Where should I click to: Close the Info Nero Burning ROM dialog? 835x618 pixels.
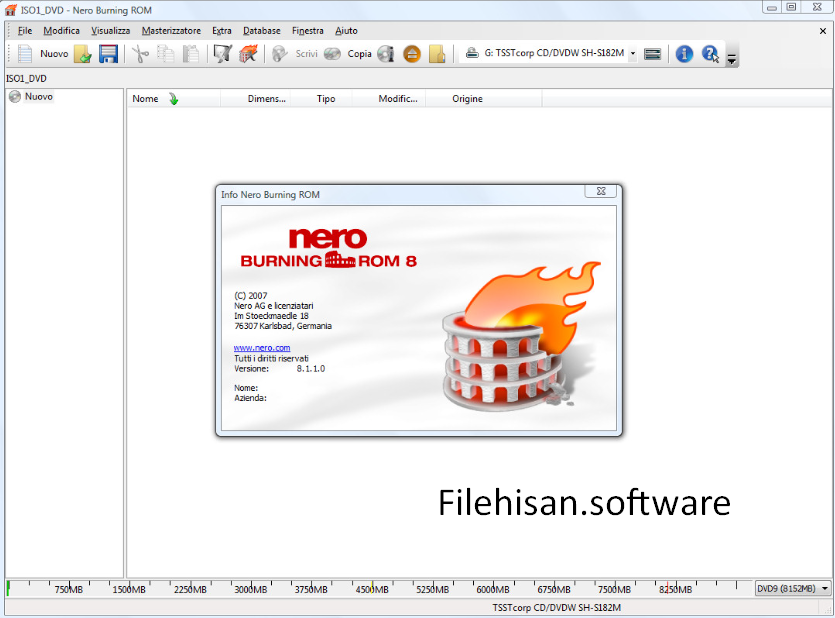pyautogui.click(x=600, y=193)
